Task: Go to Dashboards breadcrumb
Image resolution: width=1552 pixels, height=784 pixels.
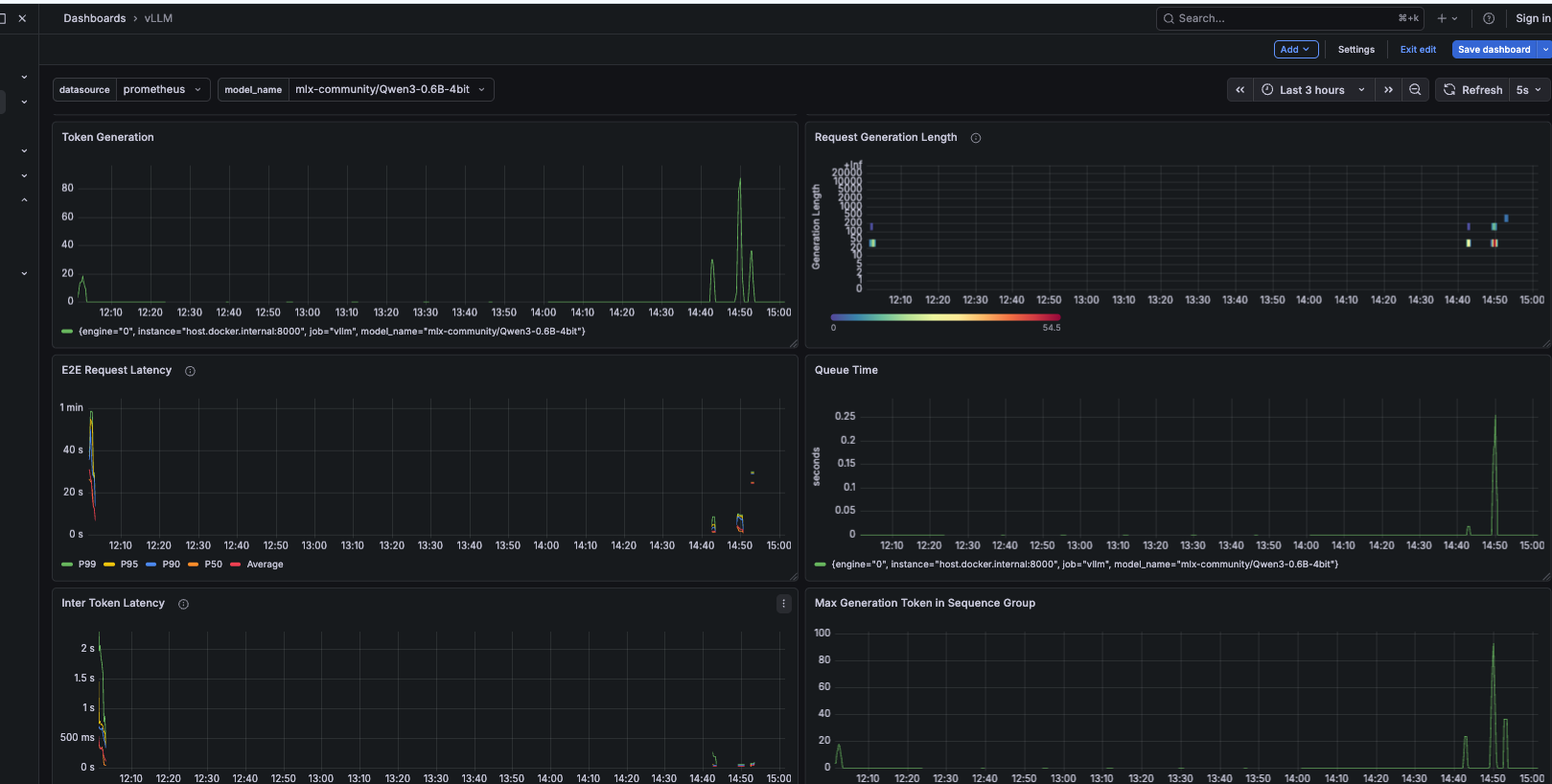Action: (x=94, y=18)
